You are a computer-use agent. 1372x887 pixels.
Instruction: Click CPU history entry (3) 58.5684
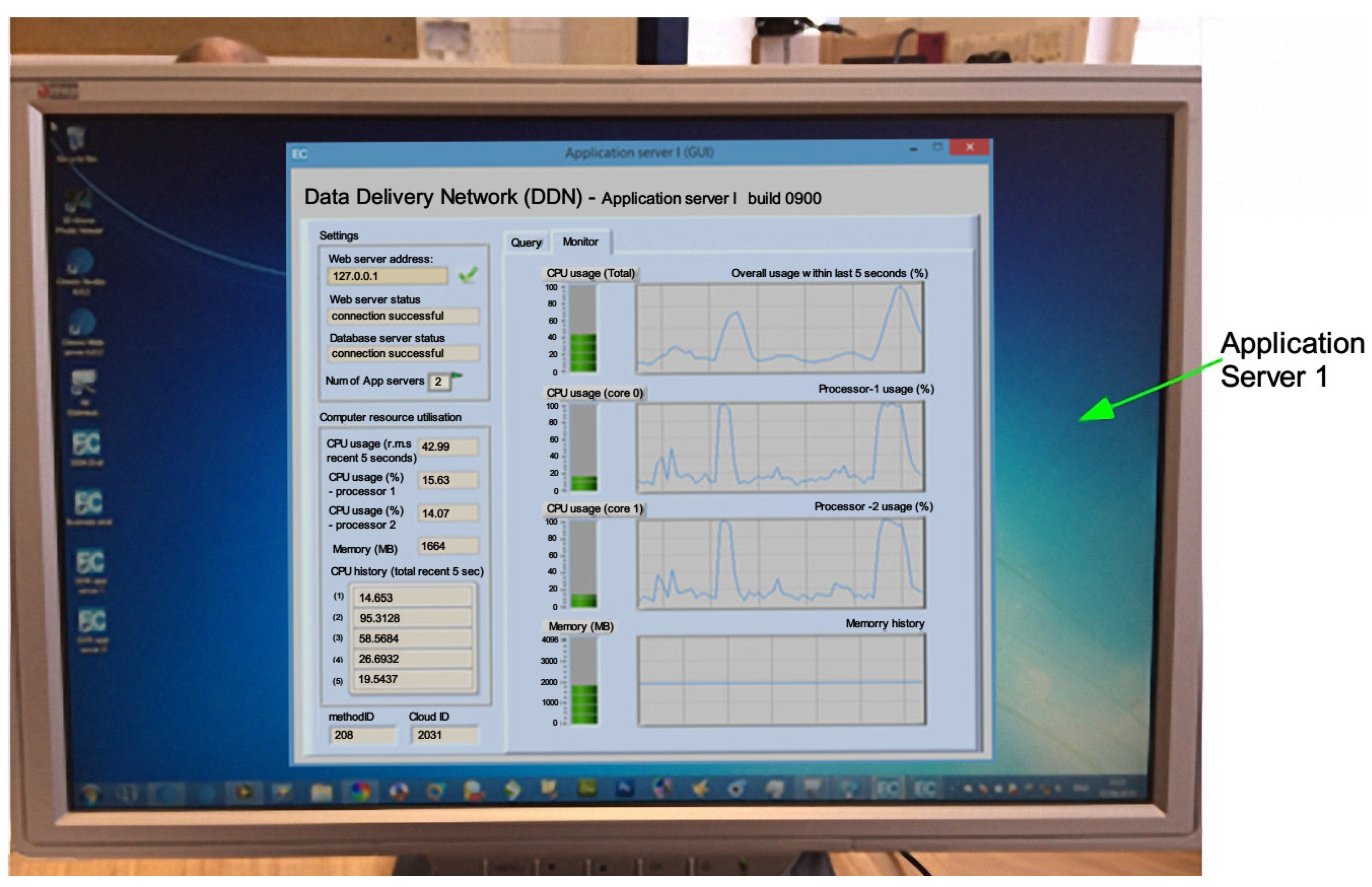413,638
